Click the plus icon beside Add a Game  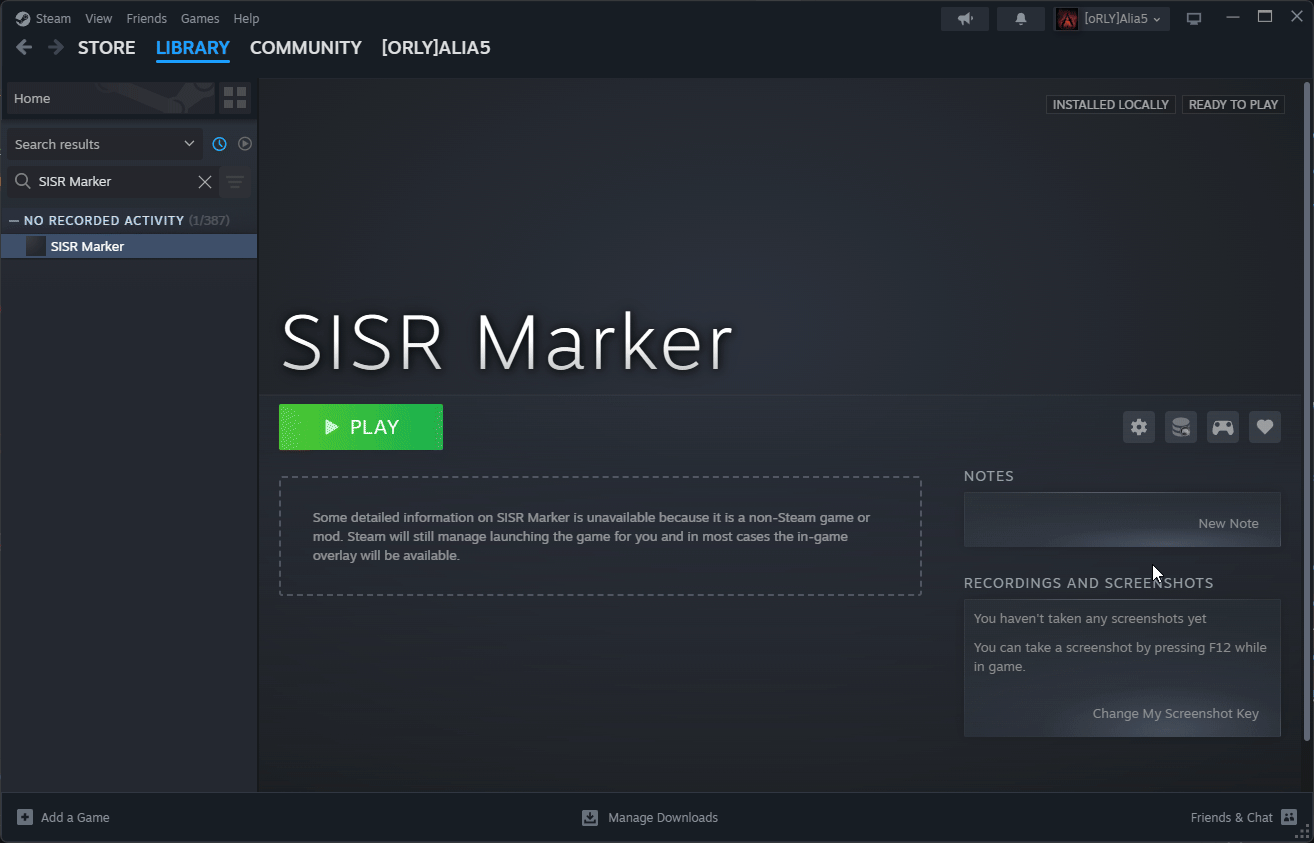coord(25,817)
